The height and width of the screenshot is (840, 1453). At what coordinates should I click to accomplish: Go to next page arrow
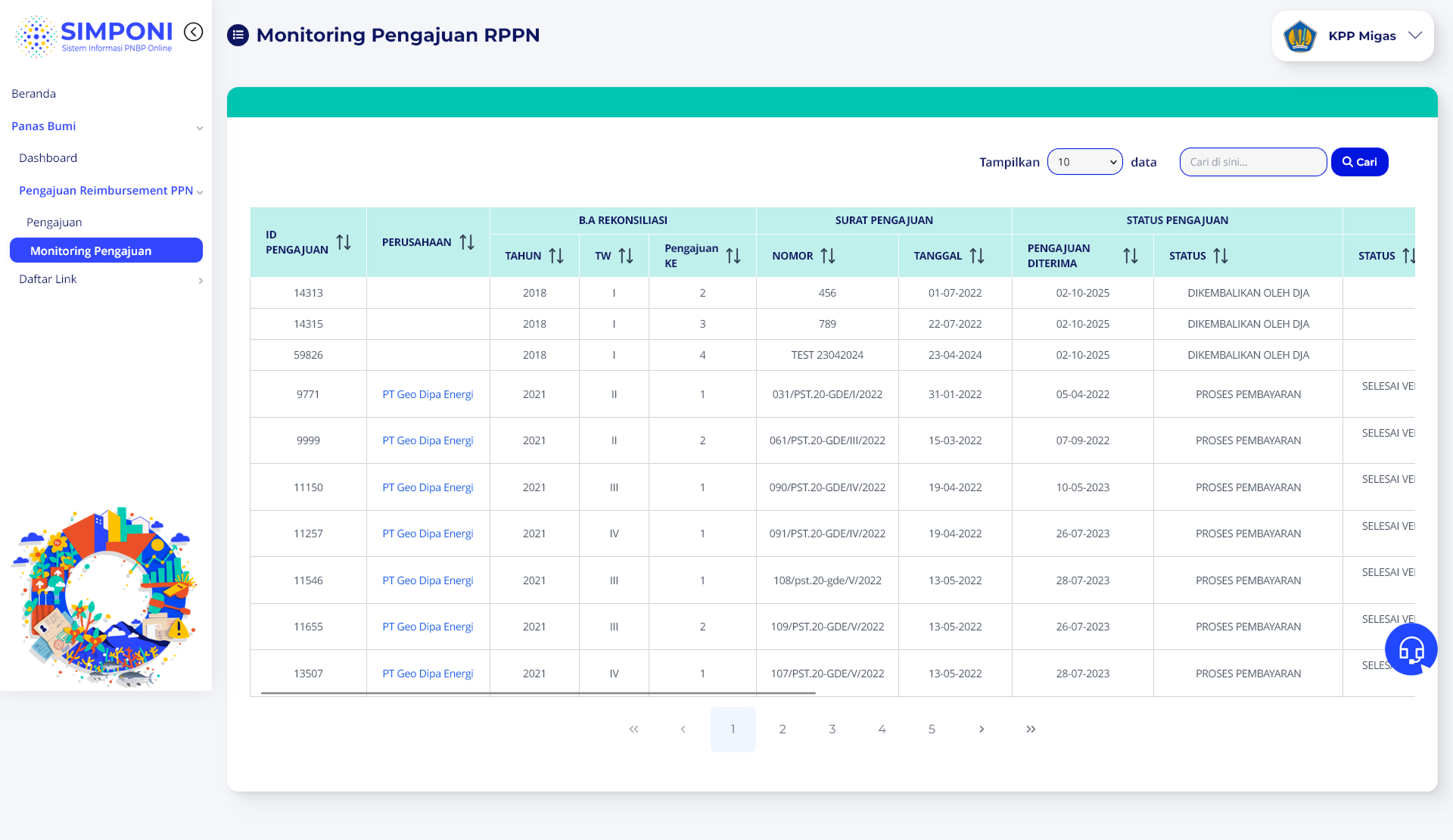(982, 729)
